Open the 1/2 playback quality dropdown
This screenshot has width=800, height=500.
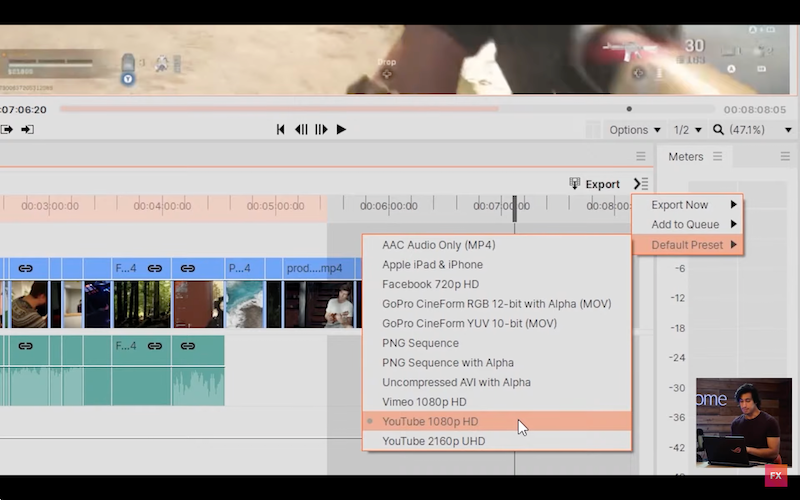pyautogui.click(x=687, y=130)
